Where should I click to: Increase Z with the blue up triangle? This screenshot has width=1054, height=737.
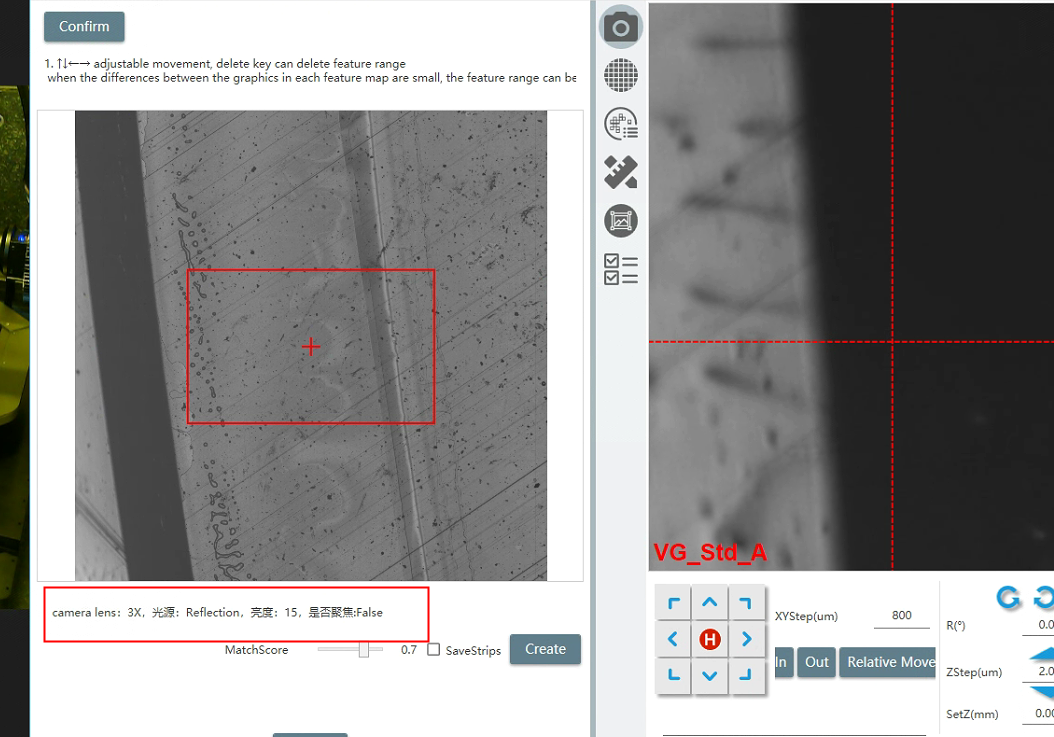1042,653
